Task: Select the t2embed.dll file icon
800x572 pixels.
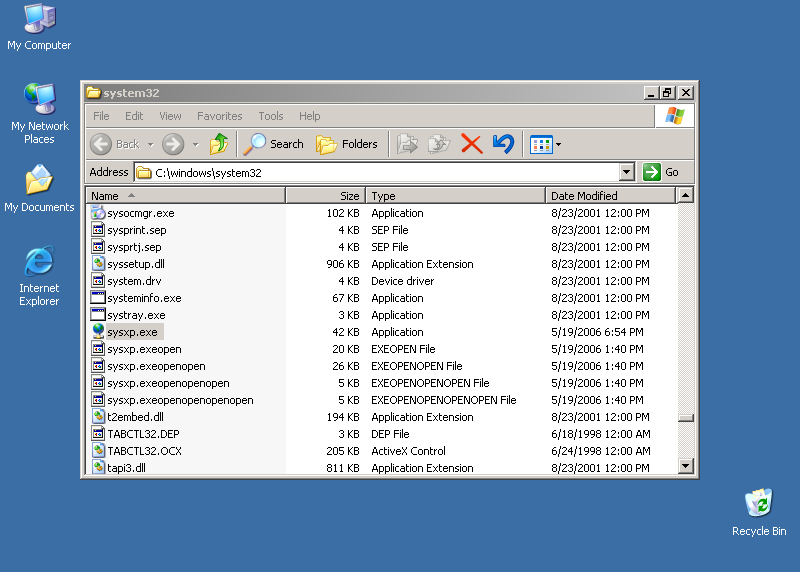Action: point(98,417)
